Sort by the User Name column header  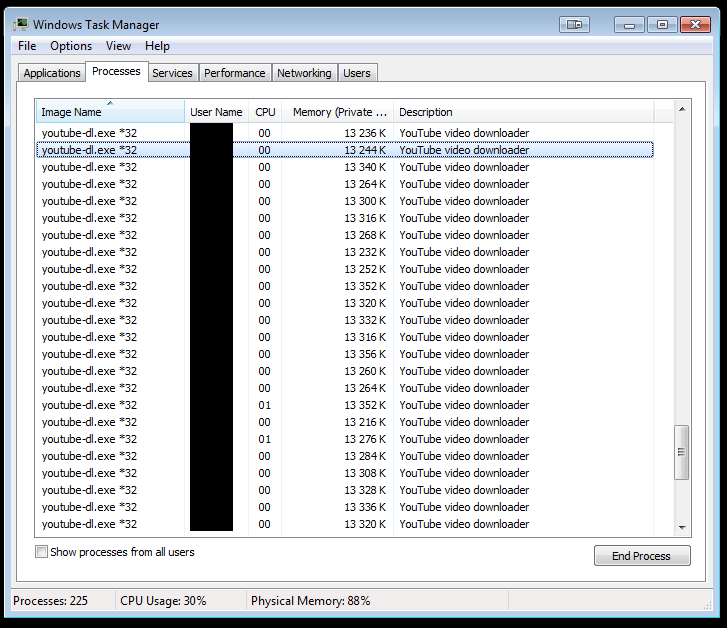(x=216, y=112)
